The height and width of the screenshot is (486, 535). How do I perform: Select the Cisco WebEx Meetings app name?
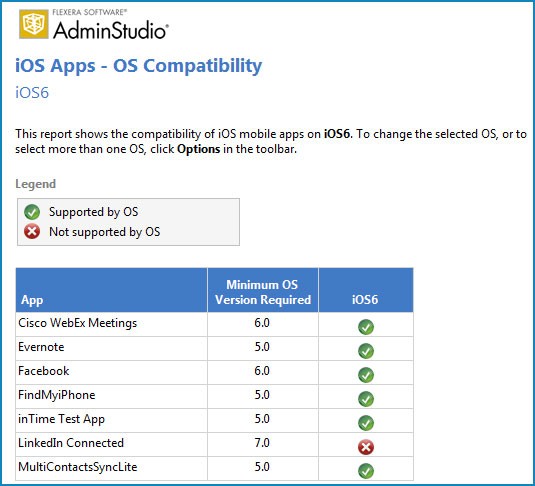pyautogui.click(x=77, y=323)
